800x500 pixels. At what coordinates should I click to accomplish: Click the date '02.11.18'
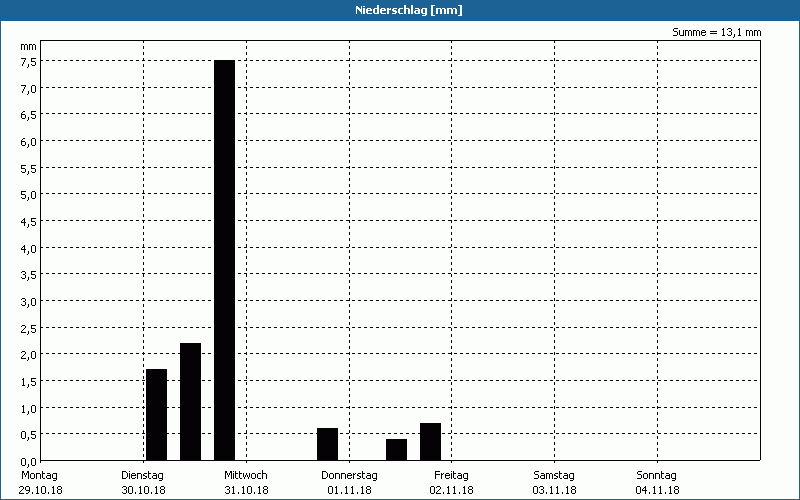[x=452, y=491]
